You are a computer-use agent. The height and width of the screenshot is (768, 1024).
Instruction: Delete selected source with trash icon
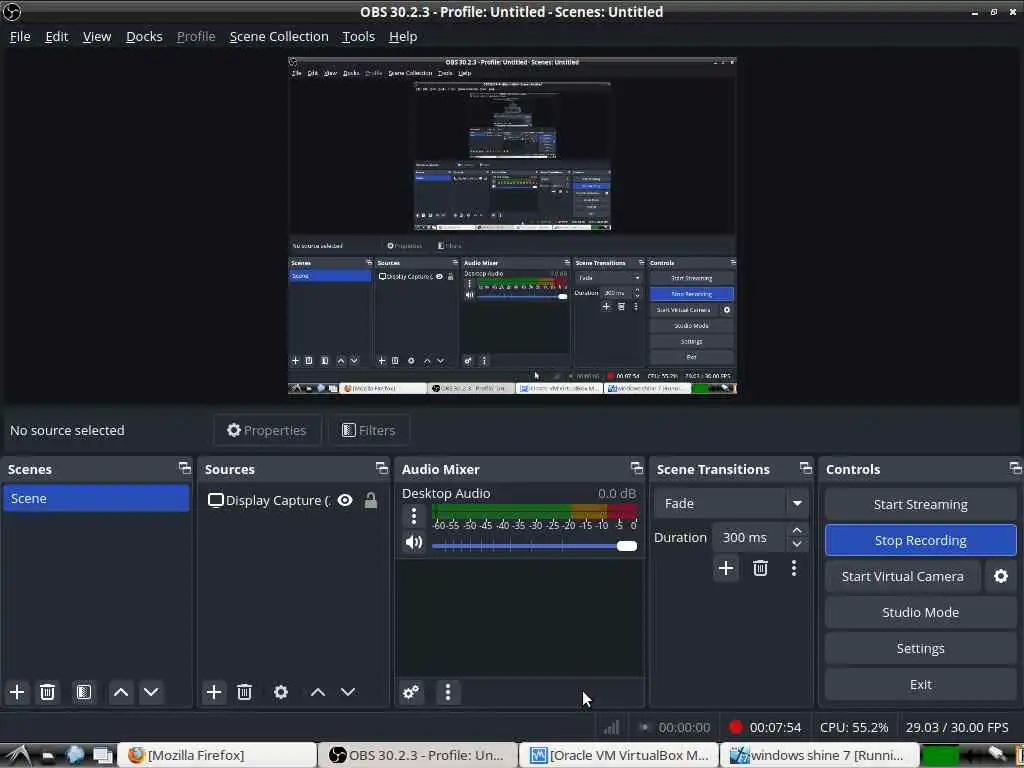tap(244, 692)
